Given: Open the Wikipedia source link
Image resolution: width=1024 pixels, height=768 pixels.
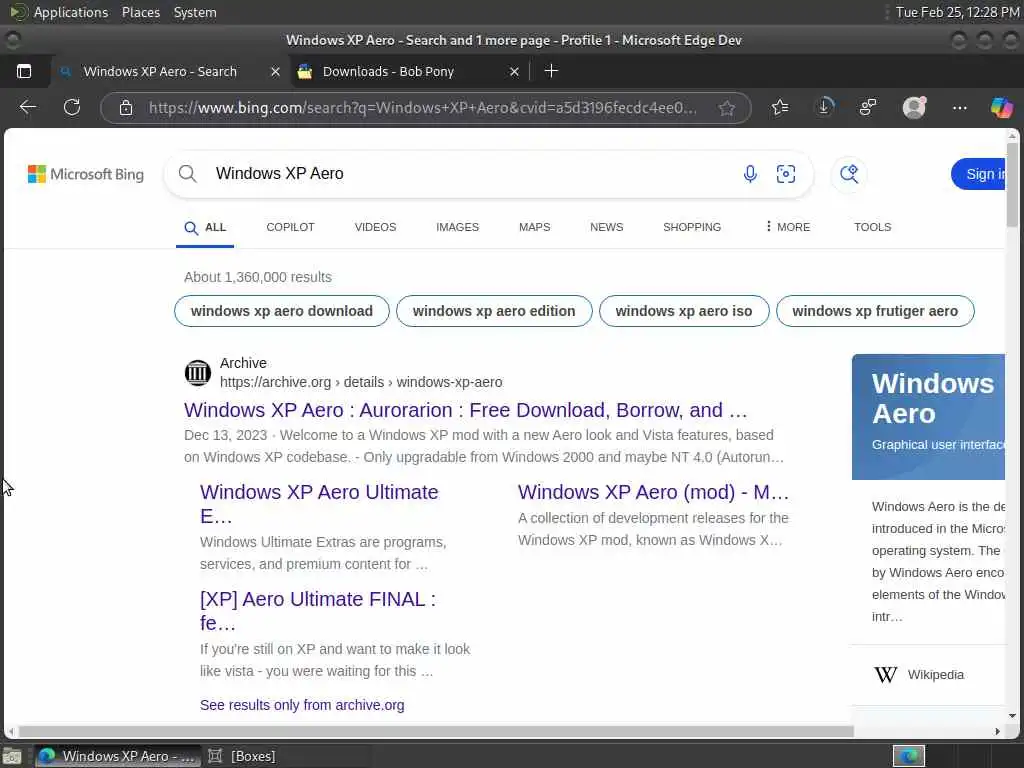Looking at the screenshot, I should (919, 675).
